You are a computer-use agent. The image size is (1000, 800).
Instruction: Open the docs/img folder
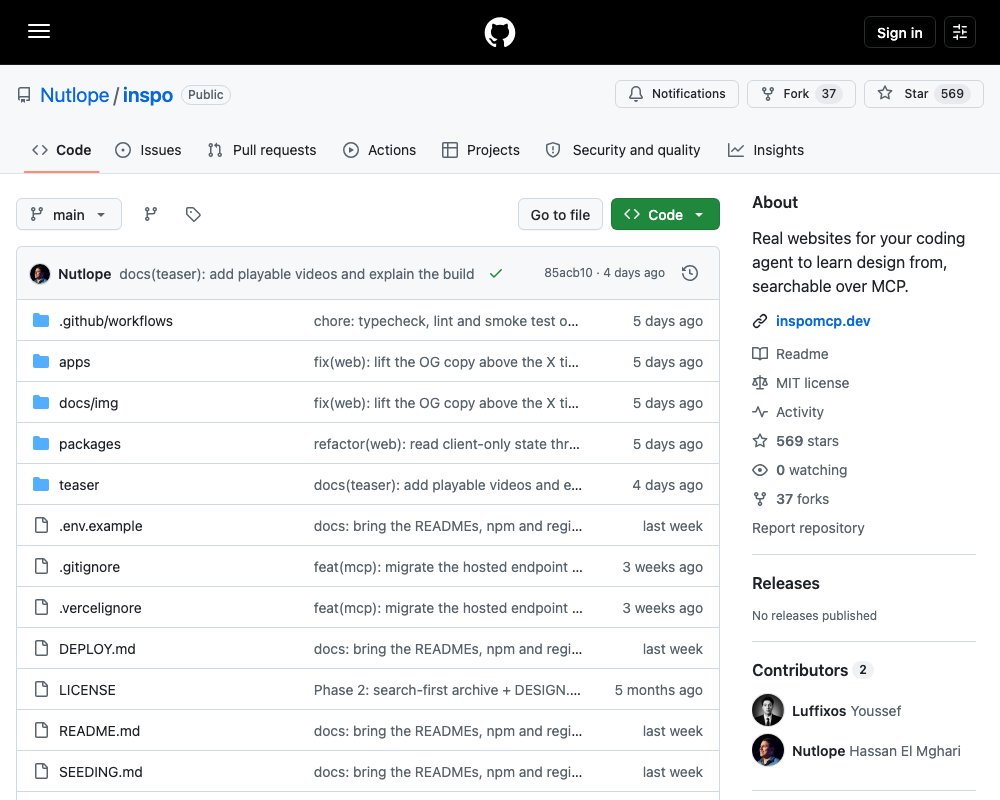pos(88,403)
